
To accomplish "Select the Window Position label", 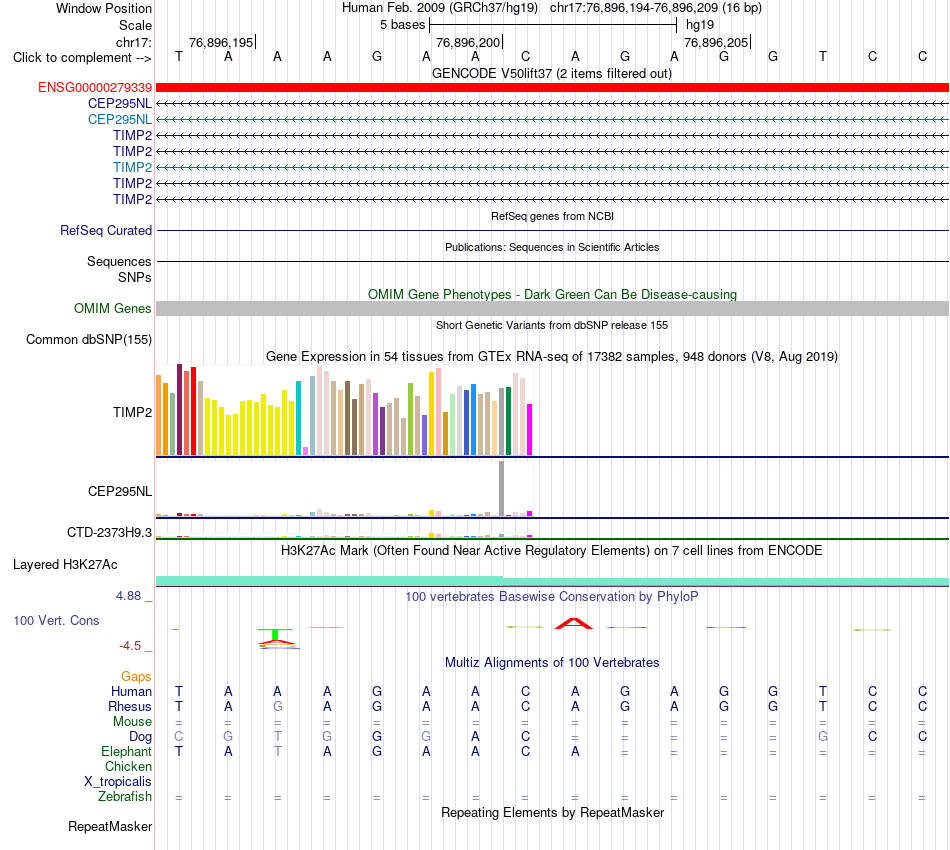I will pyautogui.click(x=104, y=8).
